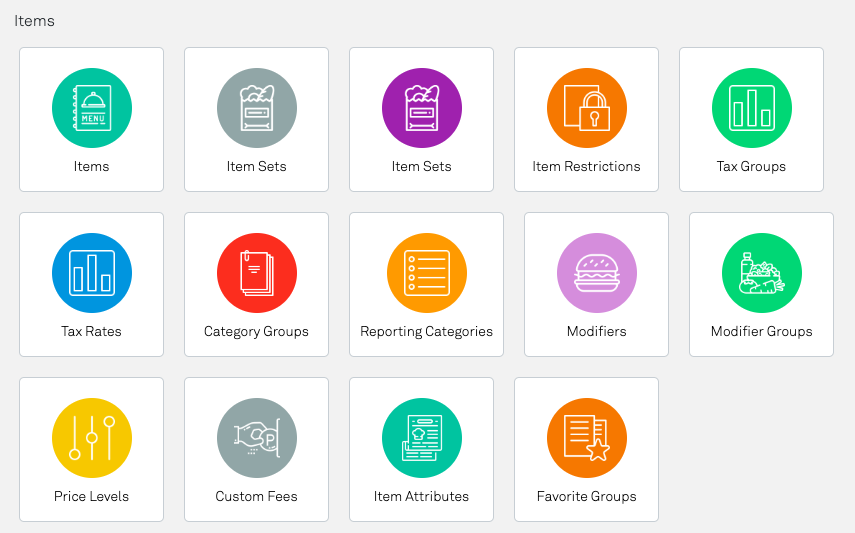The height and width of the screenshot is (533, 855).
Task: Open the blue Tax Rates chart icon
Action: click(x=92, y=273)
